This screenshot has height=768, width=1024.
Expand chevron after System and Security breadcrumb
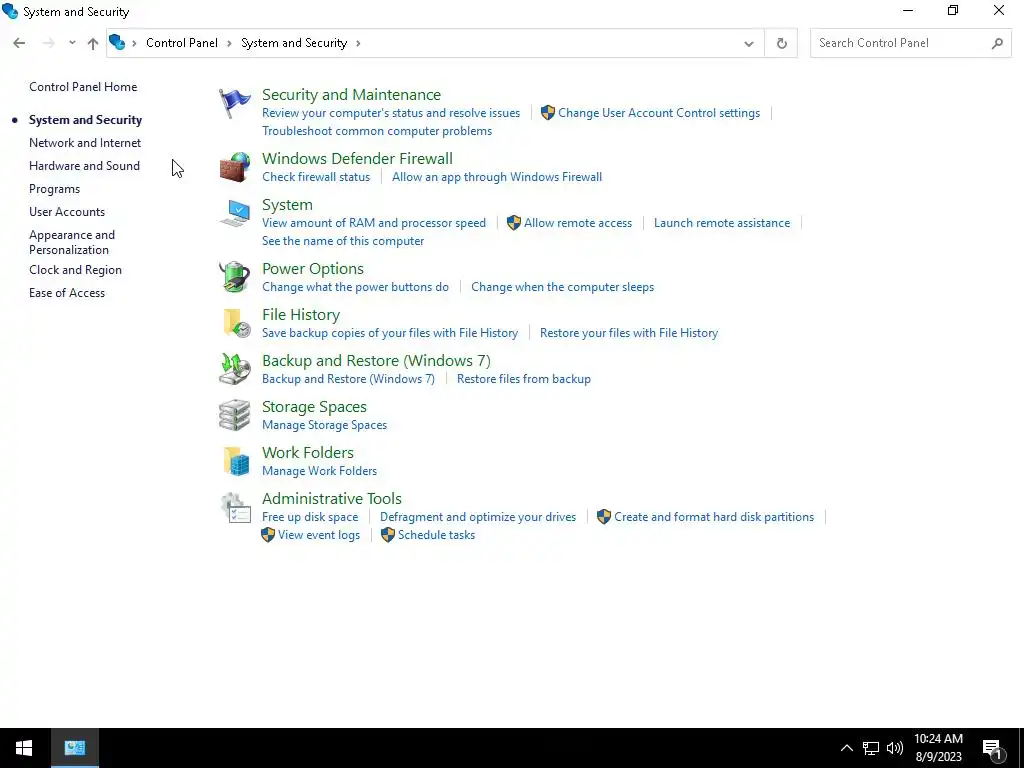click(358, 43)
